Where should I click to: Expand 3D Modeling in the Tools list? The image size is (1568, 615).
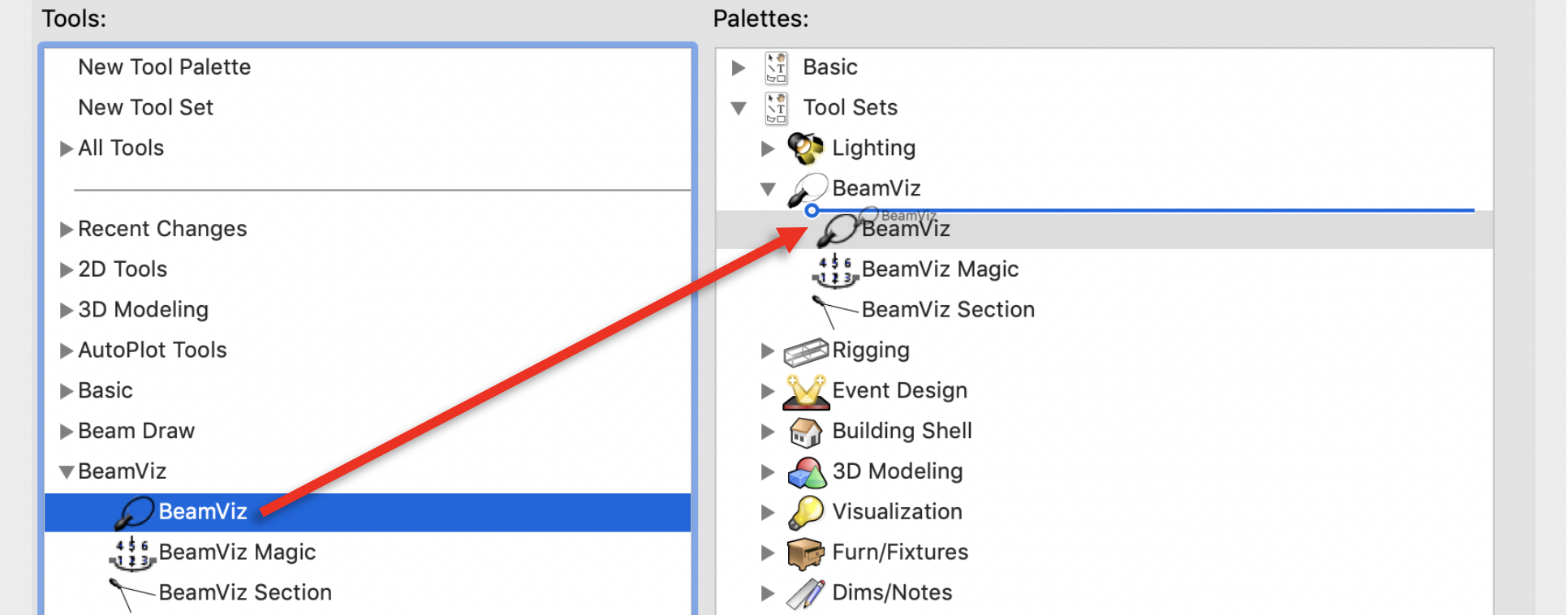pos(67,311)
